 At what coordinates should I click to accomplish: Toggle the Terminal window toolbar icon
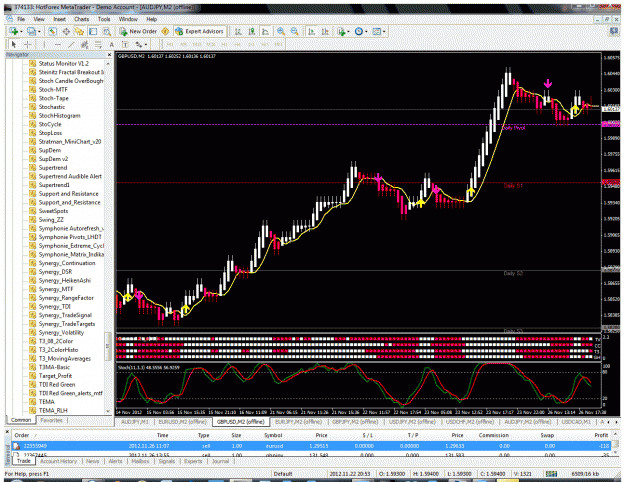pyautogui.click(x=93, y=31)
